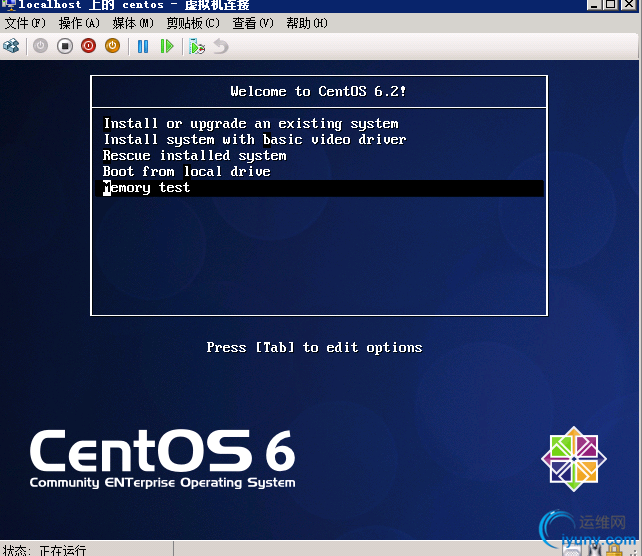Pause the virtual machine

143,46
